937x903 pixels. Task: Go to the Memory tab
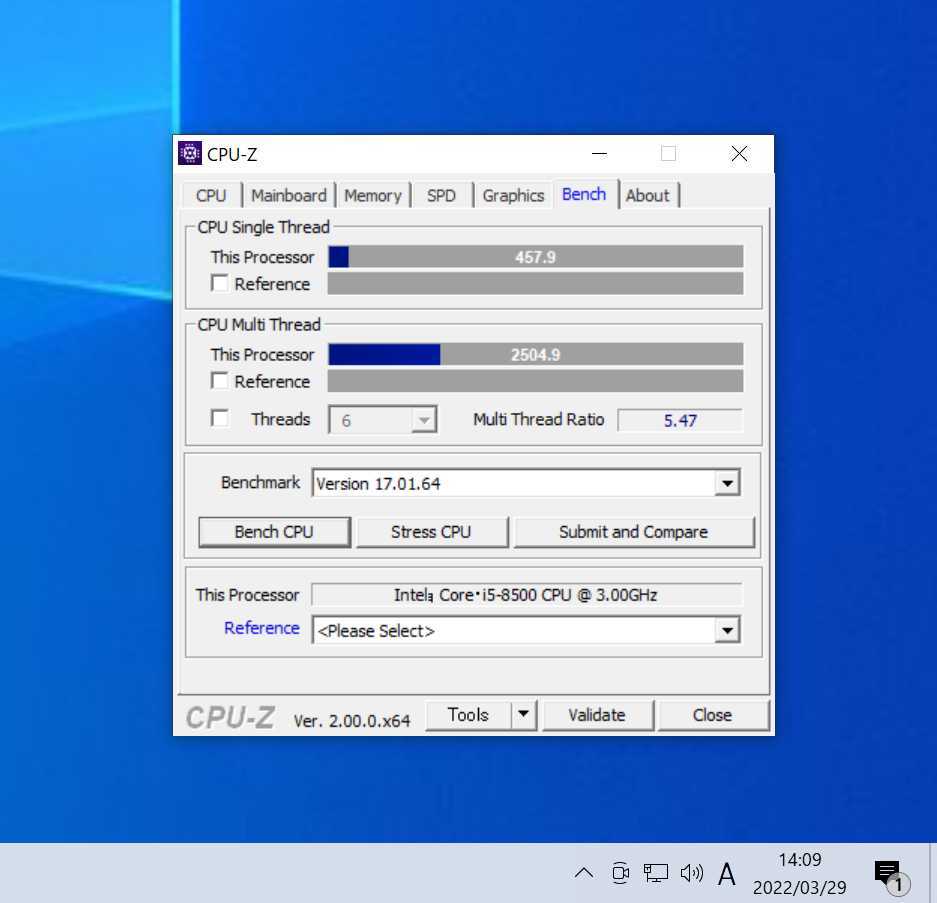point(373,195)
